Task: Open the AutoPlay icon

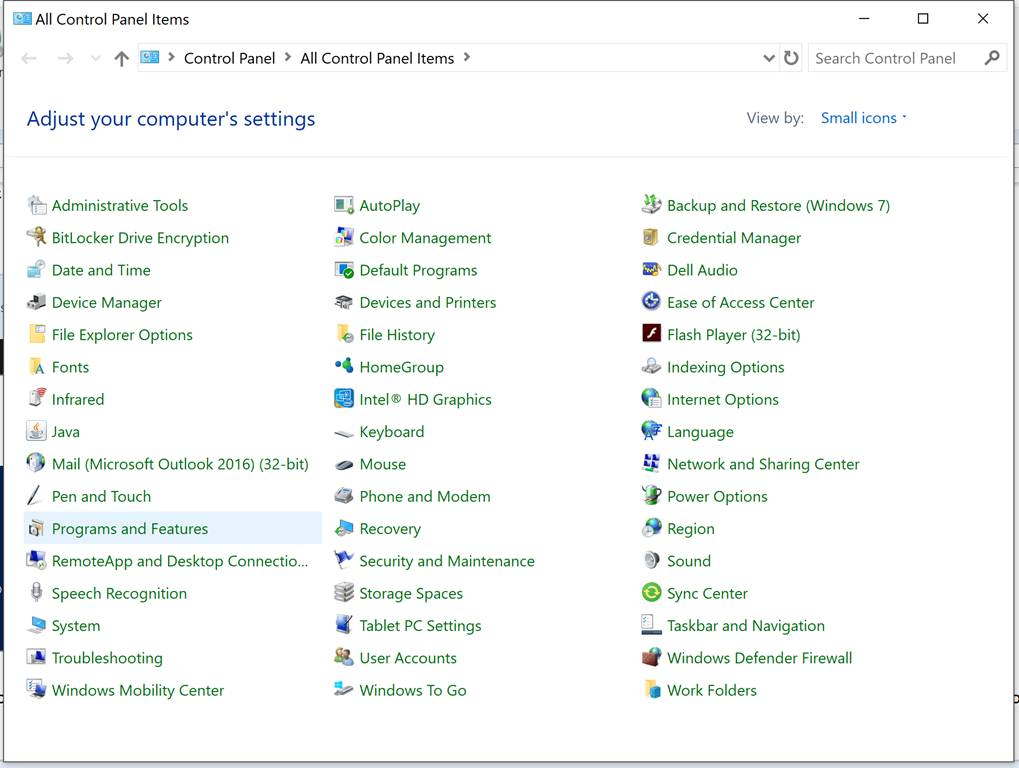Action: click(x=344, y=205)
